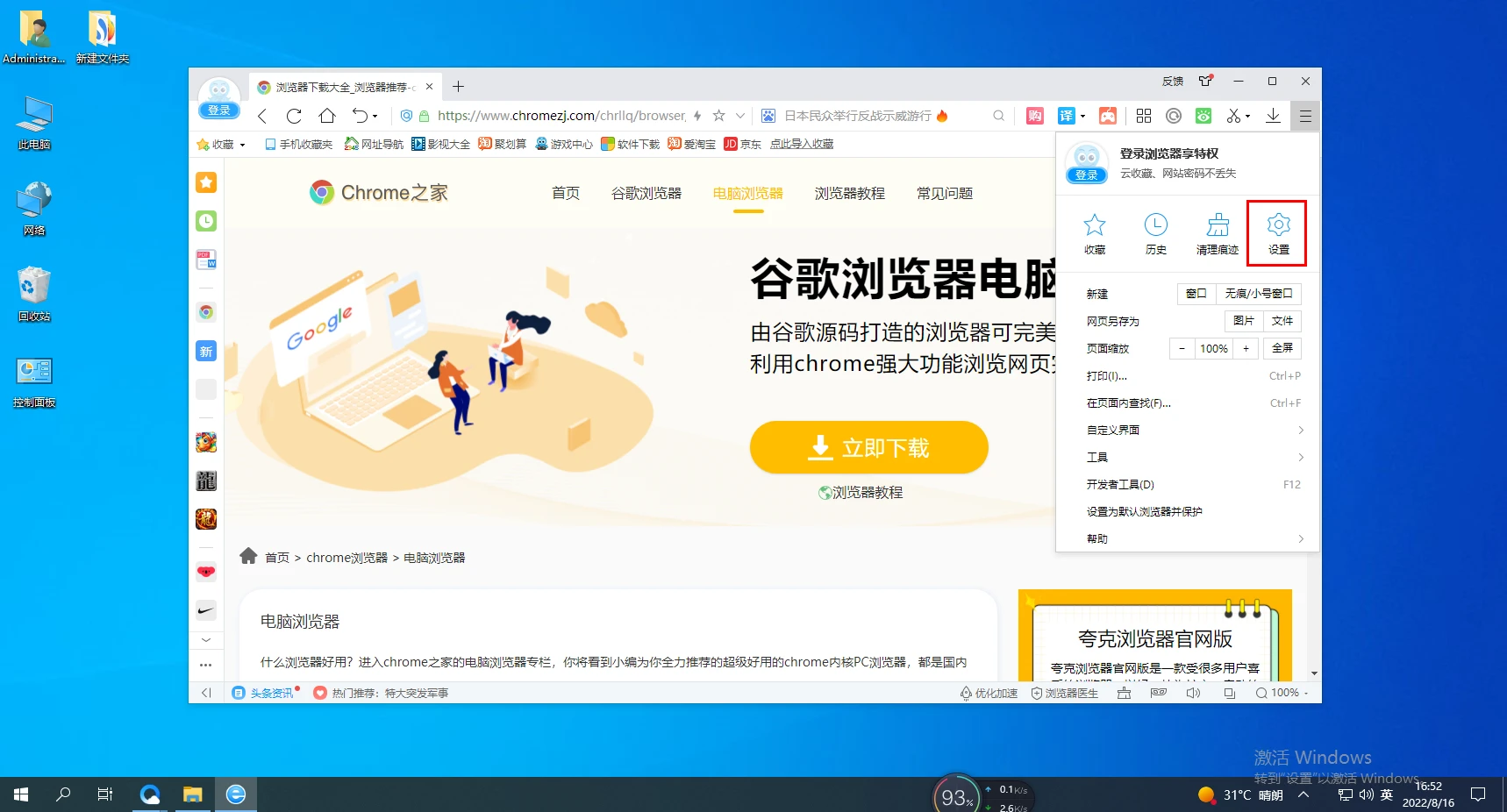Click the new 窗口 button

pyautogui.click(x=1196, y=294)
